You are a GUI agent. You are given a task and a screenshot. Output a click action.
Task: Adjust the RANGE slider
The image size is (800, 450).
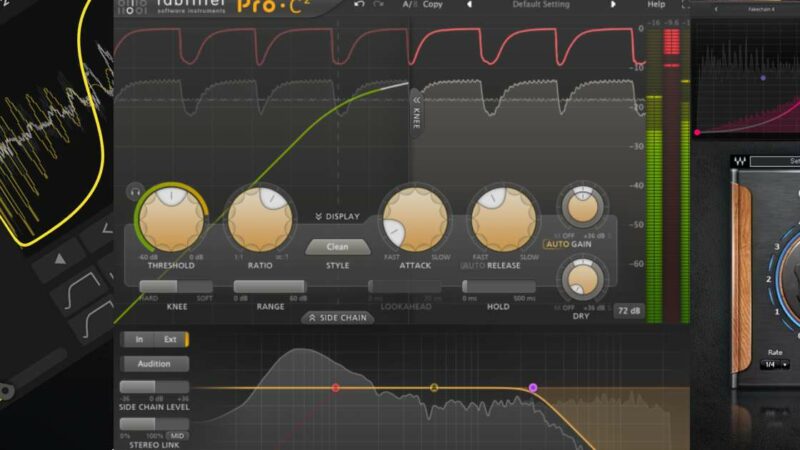pyautogui.click(x=270, y=286)
